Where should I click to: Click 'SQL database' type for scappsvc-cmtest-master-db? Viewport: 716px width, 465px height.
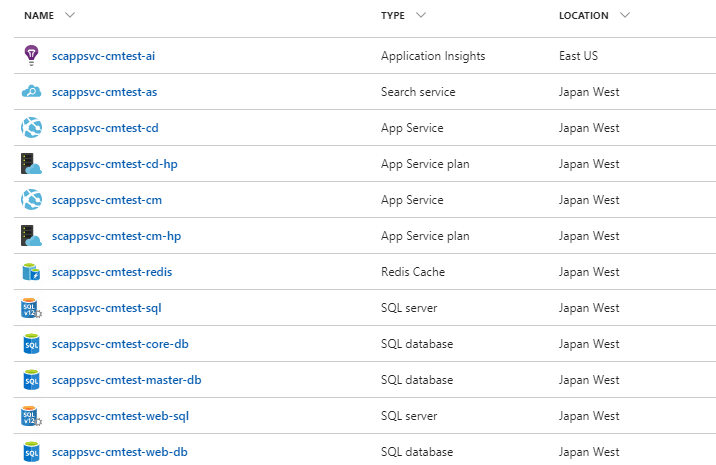(417, 380)
